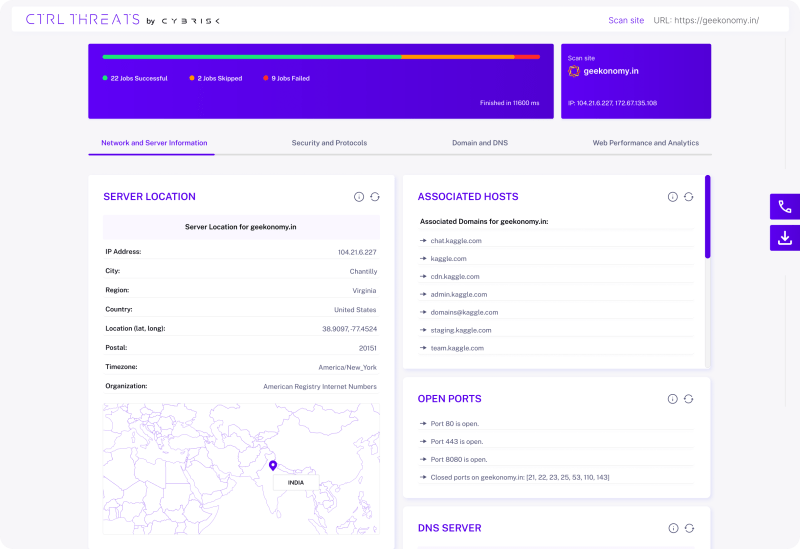The height and width of the screenshot is (549, 800).
Task: Click the phone call icon button
Action: pyautogui.click(x=785, y=207)
